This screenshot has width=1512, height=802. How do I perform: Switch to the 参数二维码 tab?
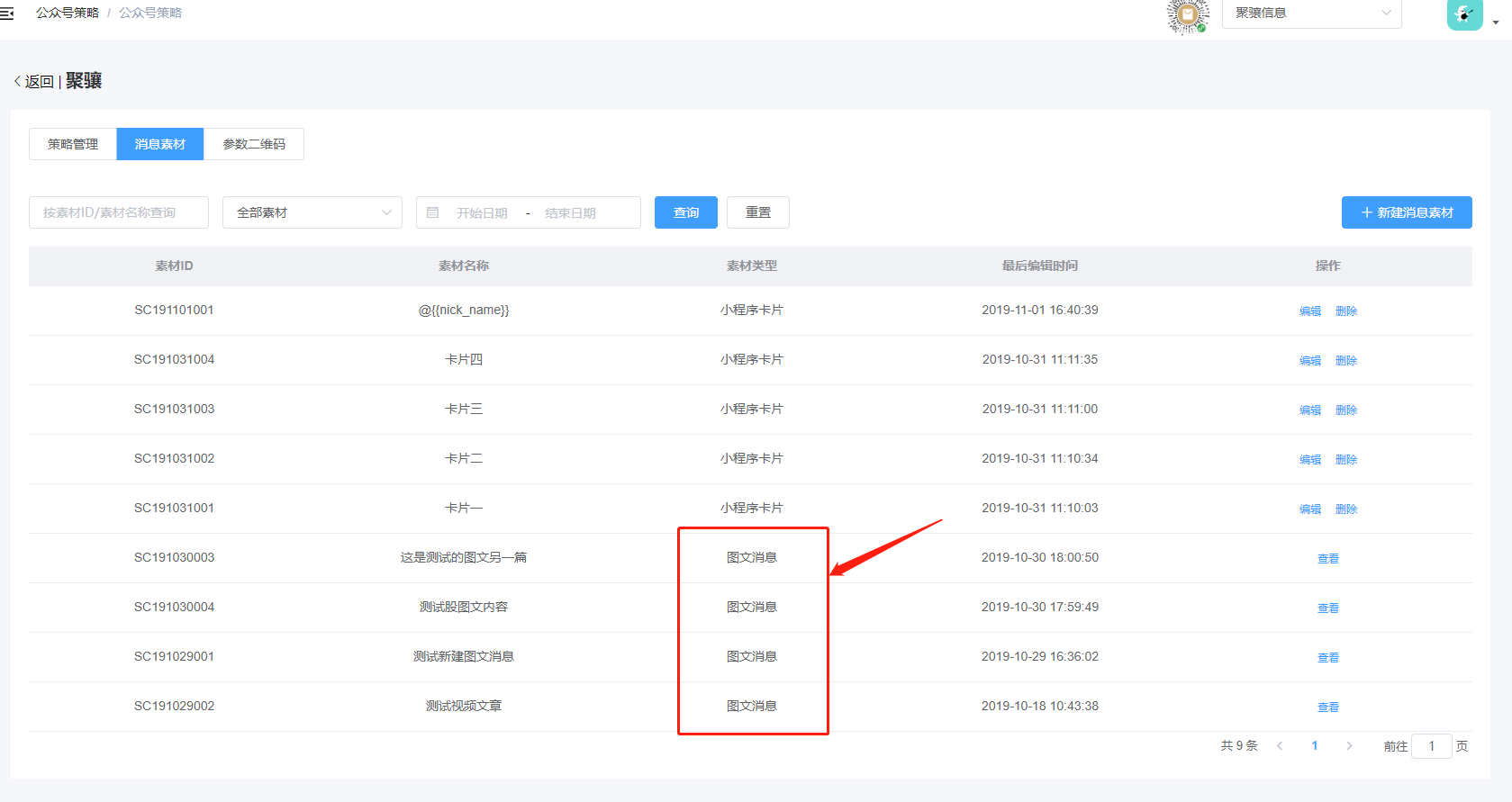[x=254, y=144]
